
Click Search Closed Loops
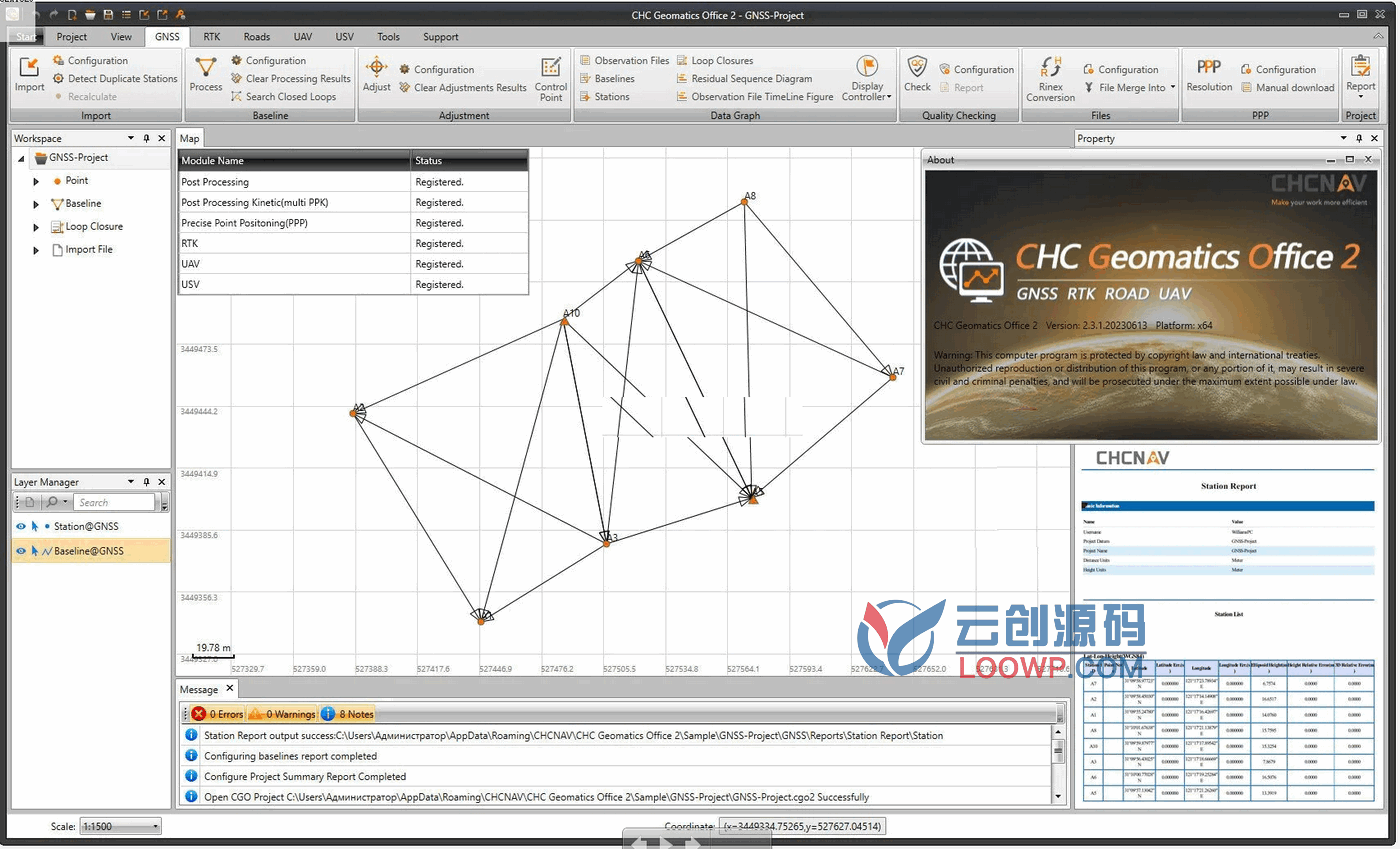pyautogui.click(x=283, y=96)
